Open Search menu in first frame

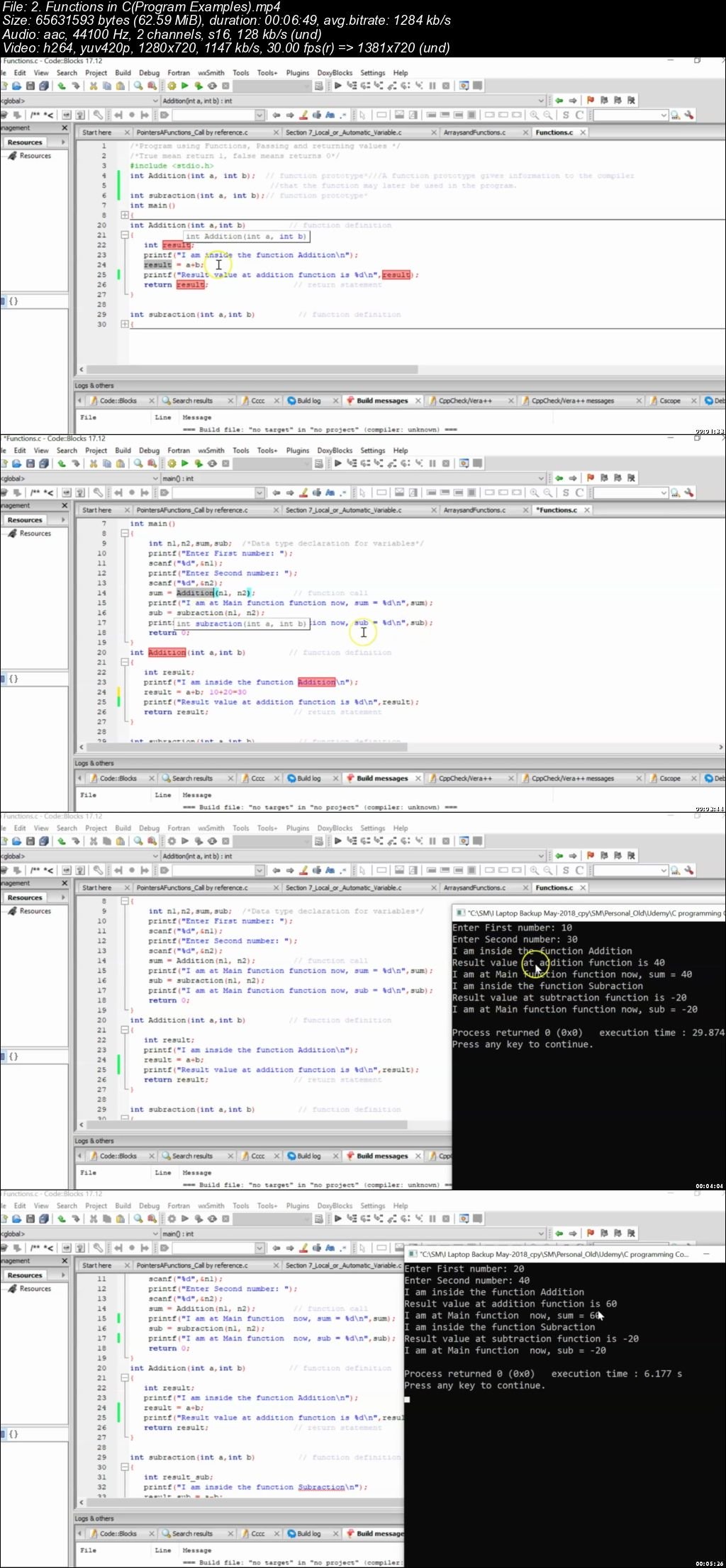click(67, 72)
